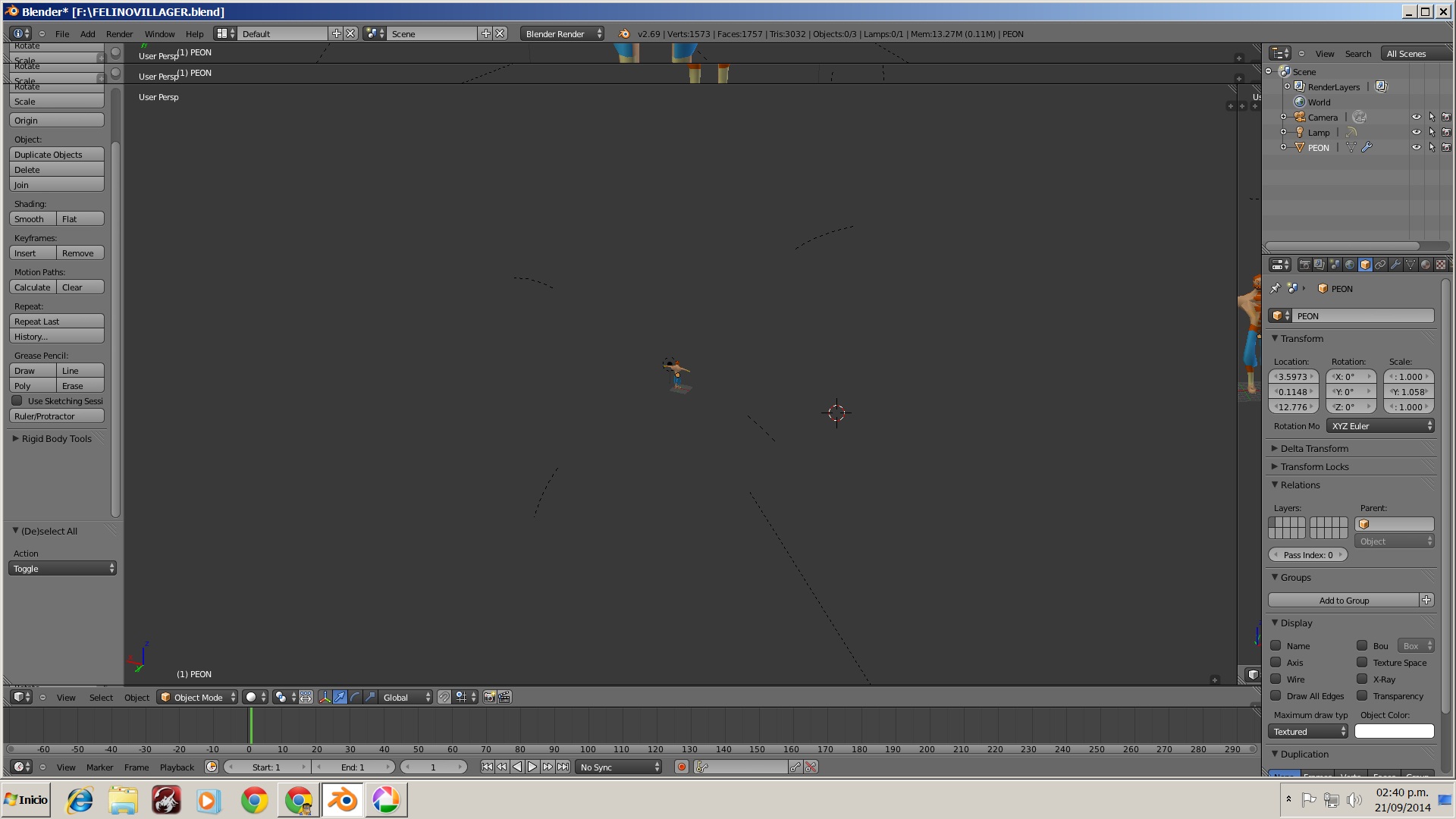Toggle PEON visibility eye in outliner
This screenshot has width=1456, height=819.
click(x=1416, y=147)
